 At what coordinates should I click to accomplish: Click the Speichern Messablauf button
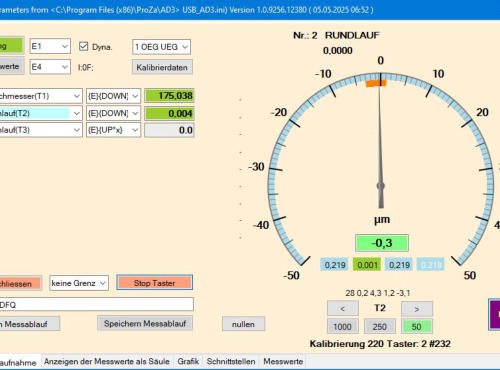[145, 323]
